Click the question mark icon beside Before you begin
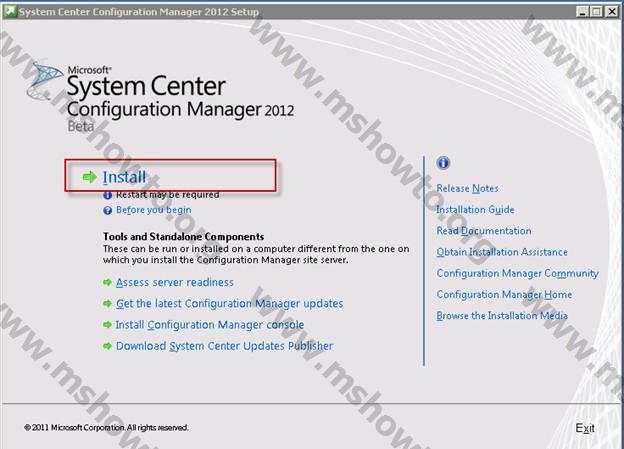Viewport: 624px width, 449px height. tap(107, 210)
